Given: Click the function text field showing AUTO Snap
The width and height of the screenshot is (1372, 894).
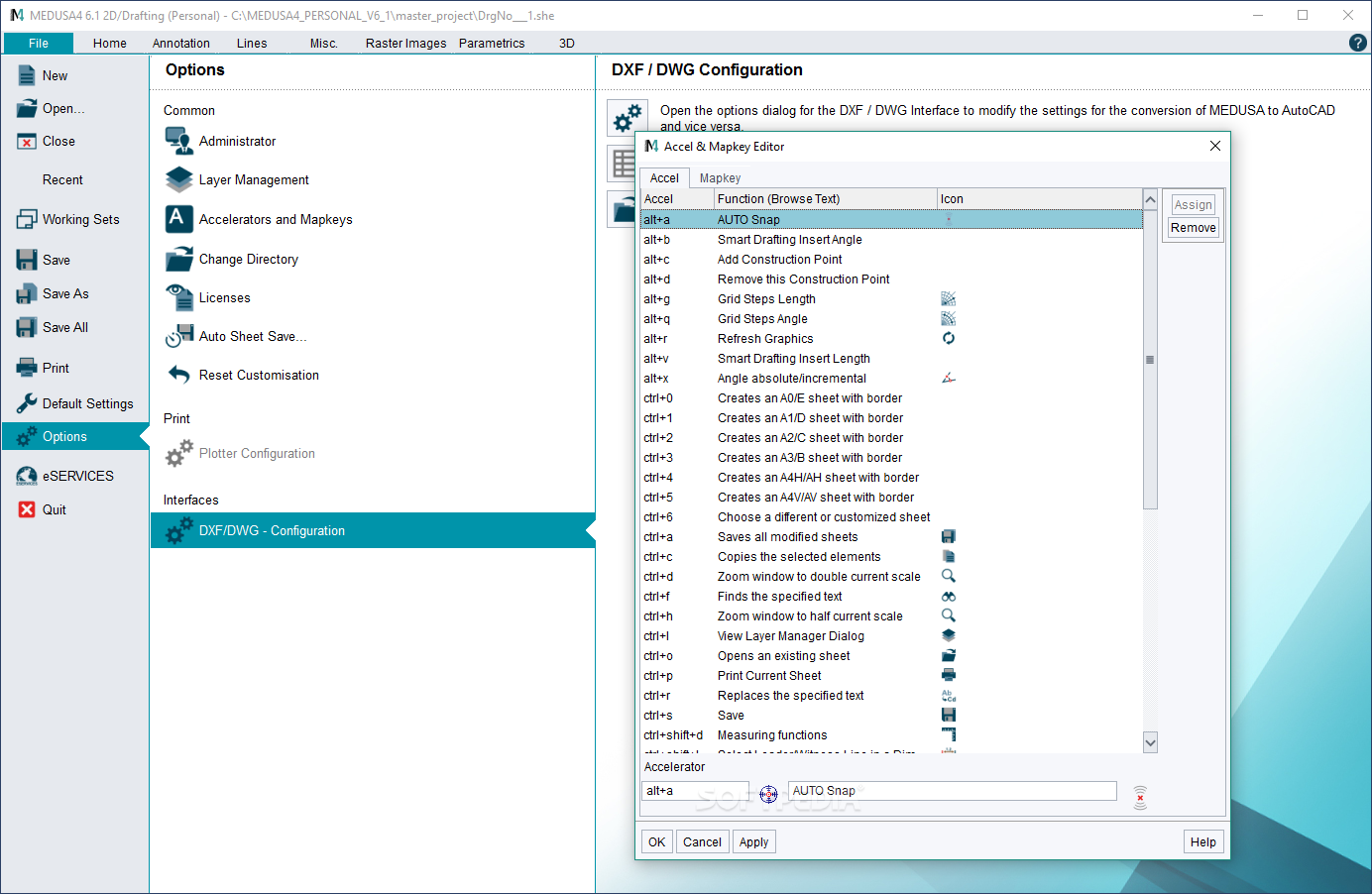Looking at the screenshot, I should point(953,791).
